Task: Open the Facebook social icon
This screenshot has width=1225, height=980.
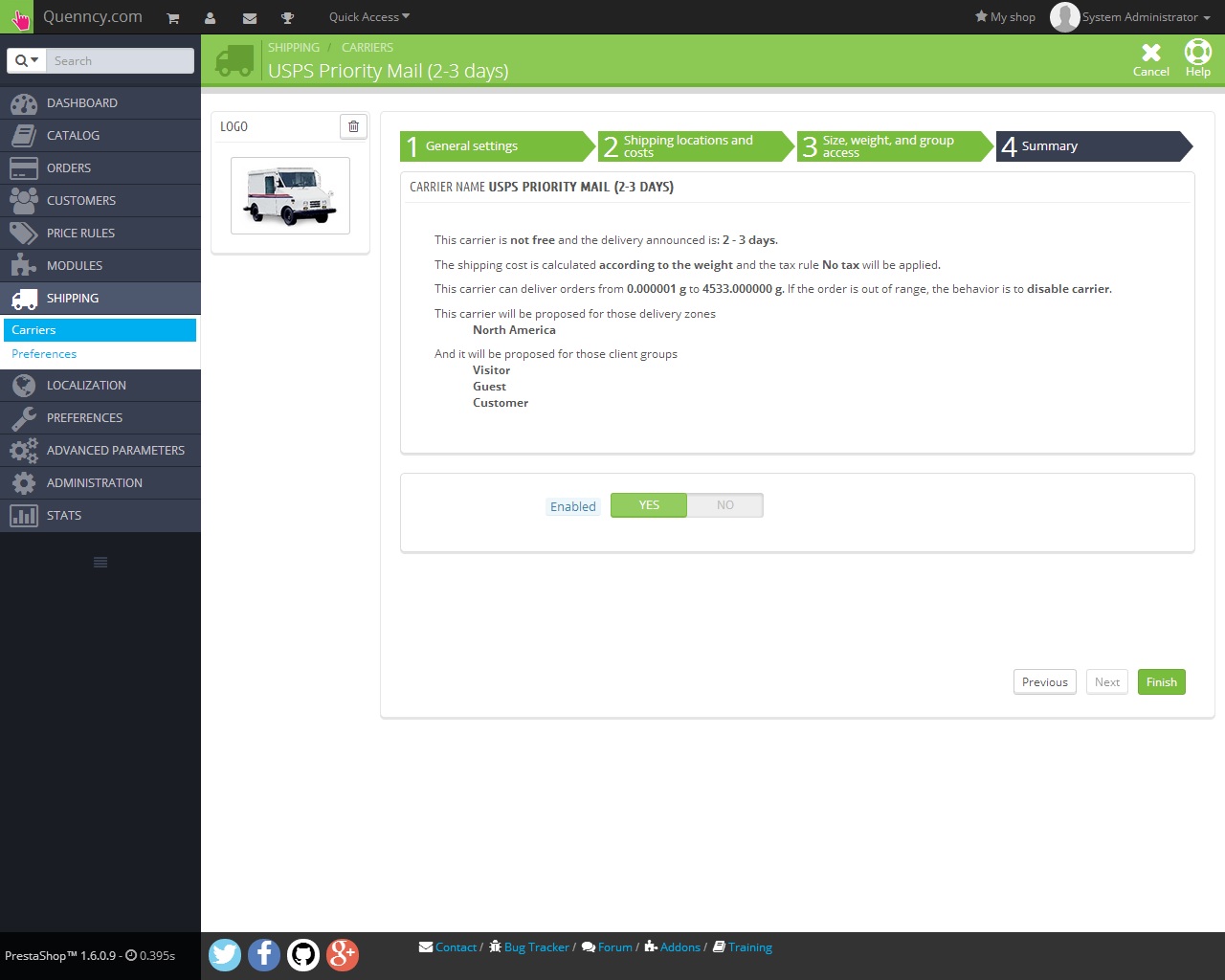Action: pos(264,954)
